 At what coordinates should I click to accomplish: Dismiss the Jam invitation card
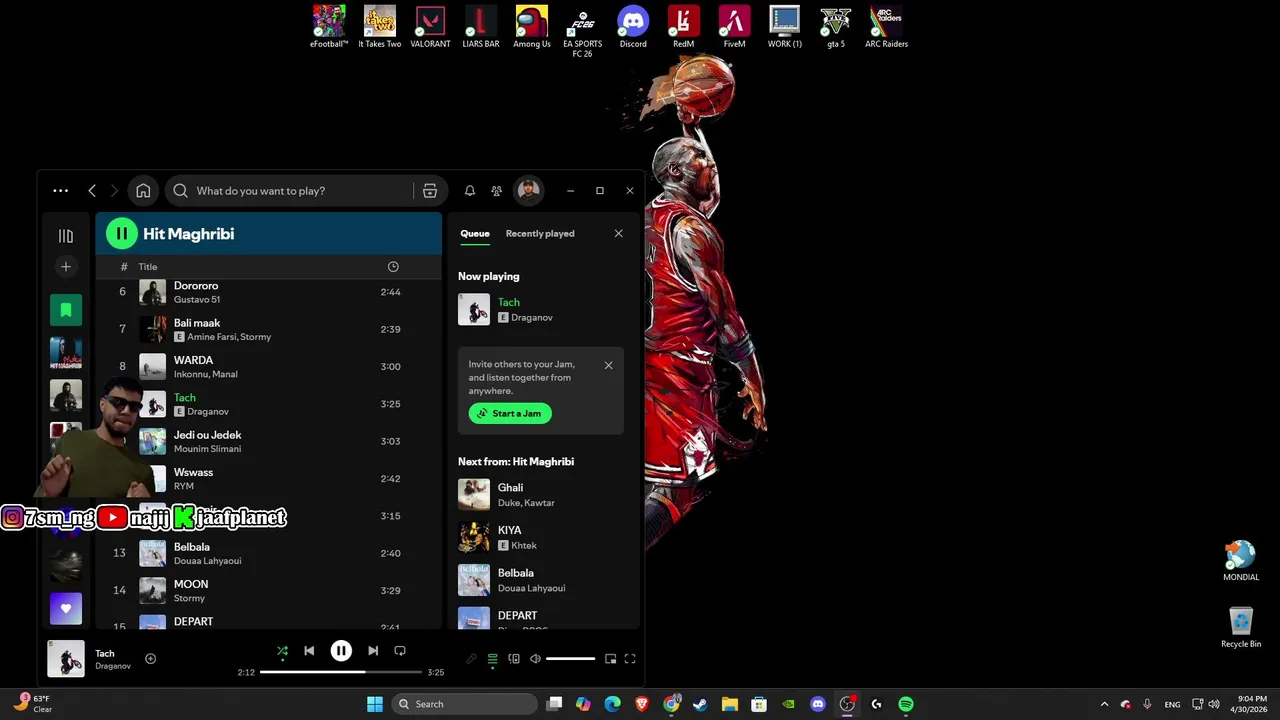(608, 365)
